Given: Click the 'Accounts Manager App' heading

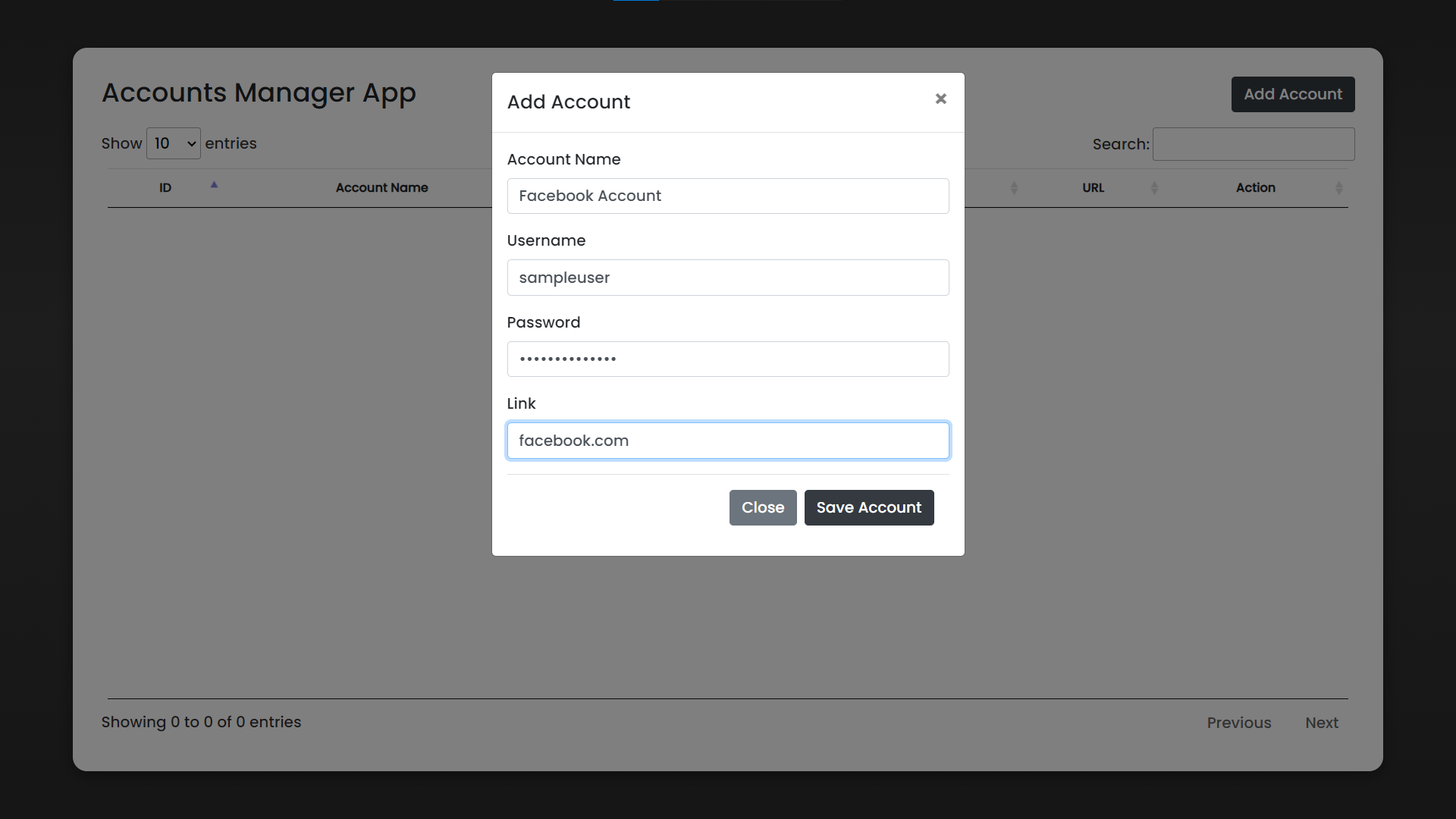Looking at the screenshot, I should tap(259, 93).
